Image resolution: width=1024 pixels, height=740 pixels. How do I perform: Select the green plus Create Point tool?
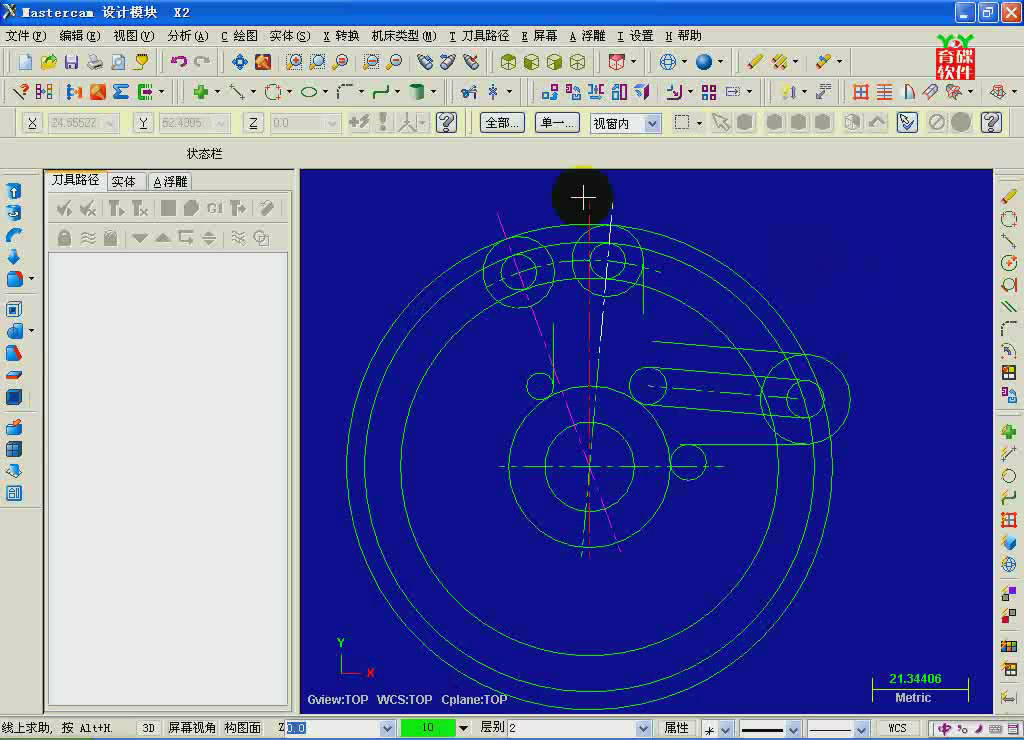(x=200, y=92)
